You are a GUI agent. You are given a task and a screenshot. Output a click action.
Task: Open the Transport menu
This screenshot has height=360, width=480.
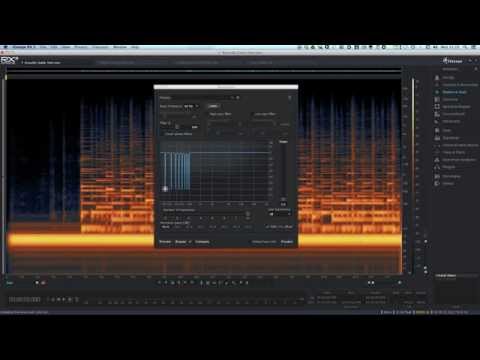tap(100, 47)
